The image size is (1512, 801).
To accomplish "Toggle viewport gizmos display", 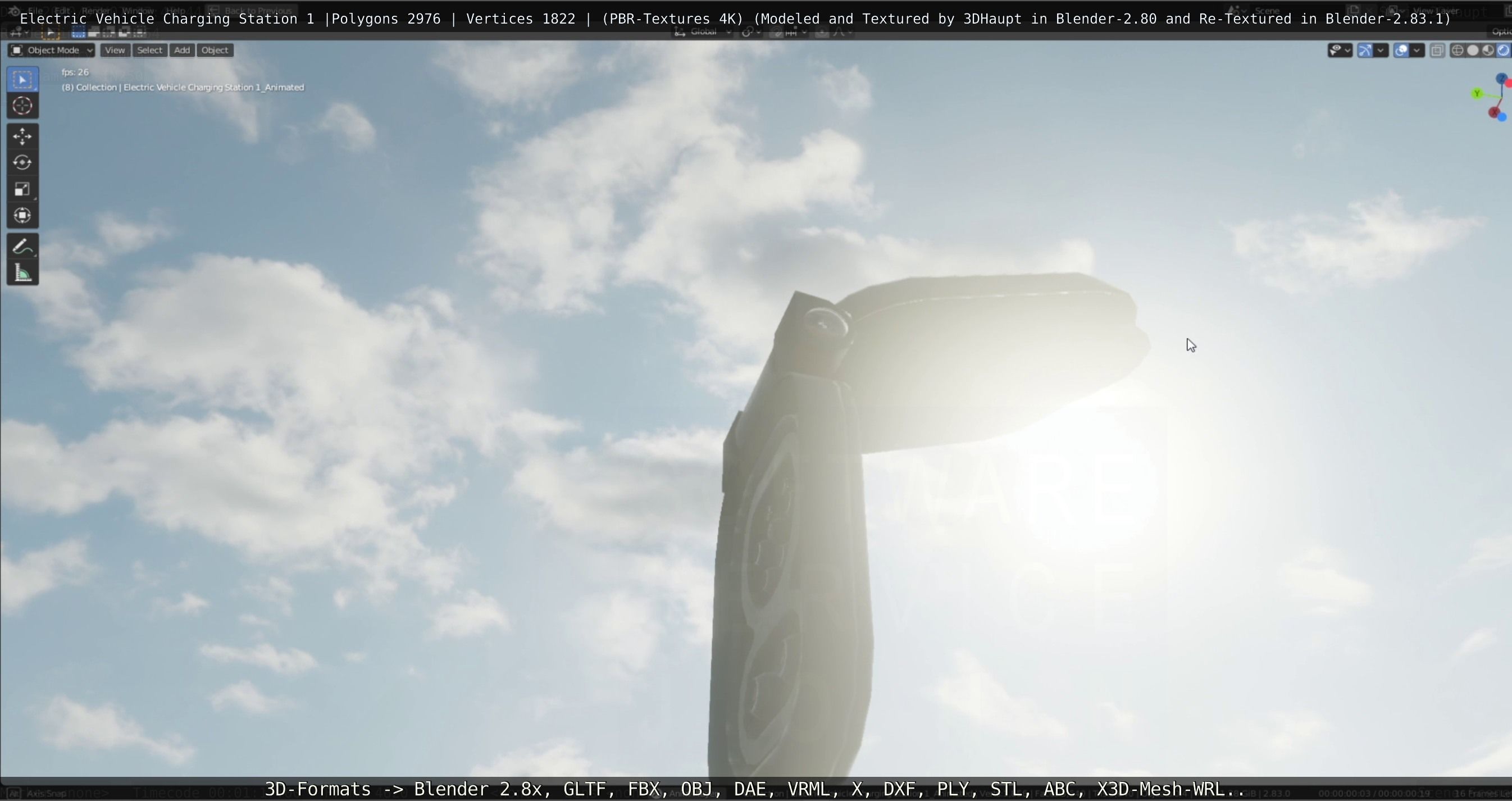I will [1365, 51].
